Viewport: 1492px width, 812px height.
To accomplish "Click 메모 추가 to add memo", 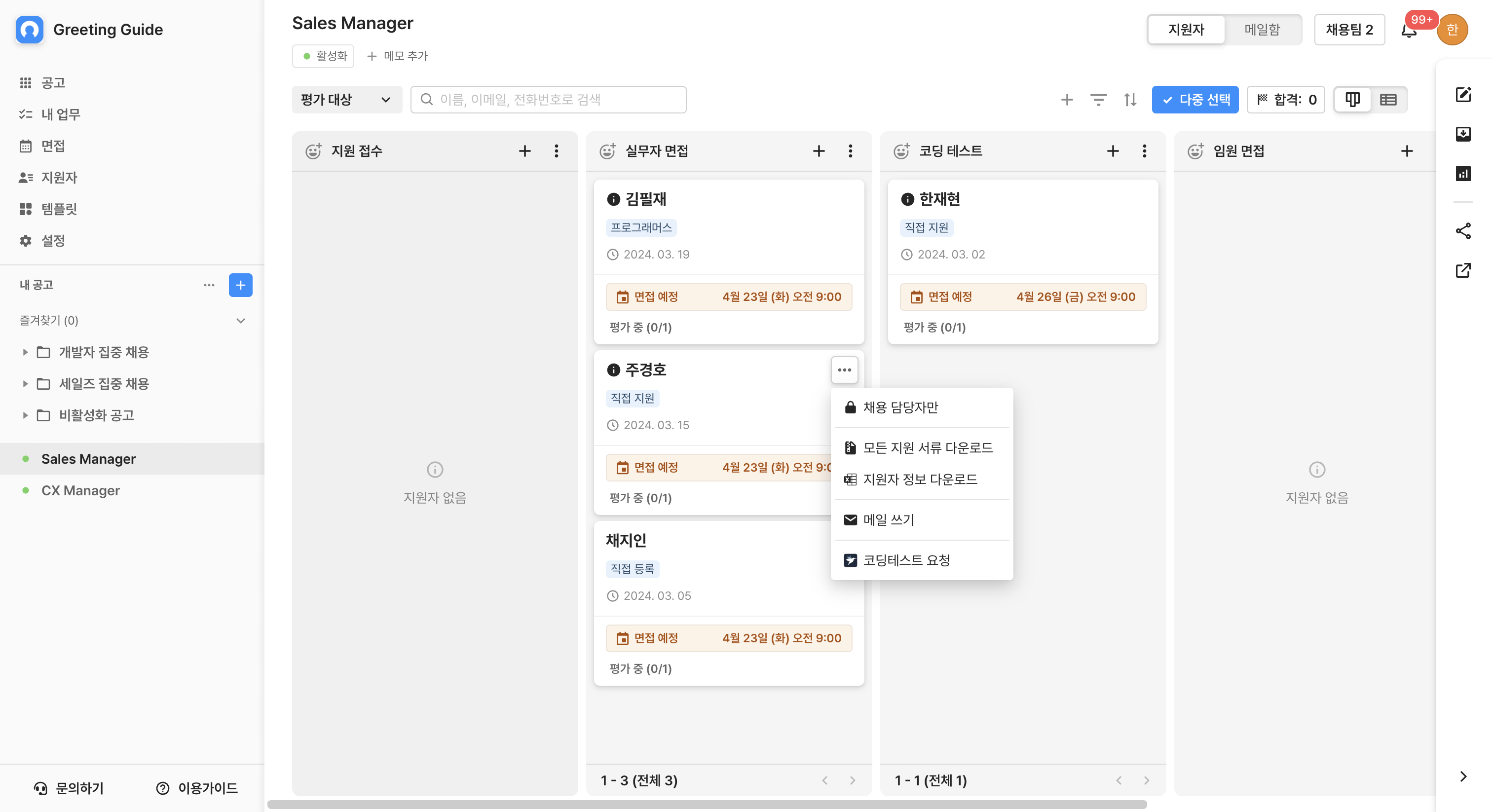I will 397,56.
